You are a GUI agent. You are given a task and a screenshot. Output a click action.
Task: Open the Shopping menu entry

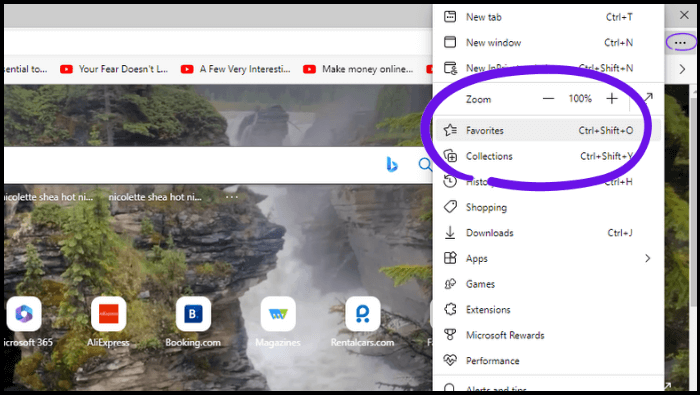[x=548, y=207]
